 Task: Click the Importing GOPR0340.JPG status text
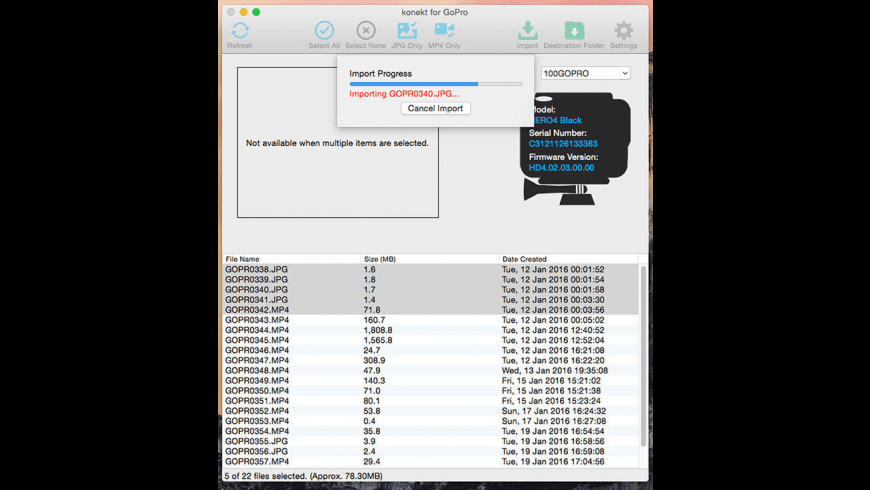tap(404, 94)
